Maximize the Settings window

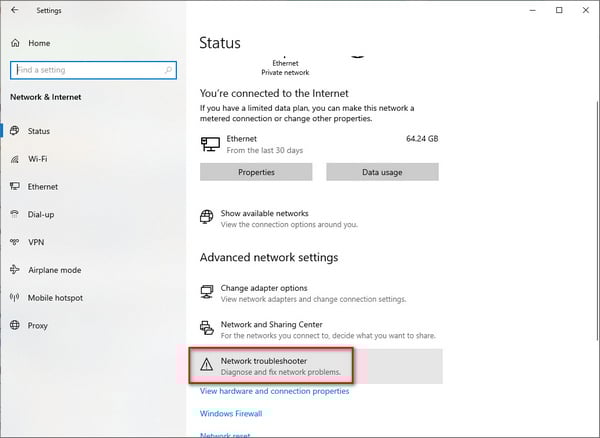point(559,10)
